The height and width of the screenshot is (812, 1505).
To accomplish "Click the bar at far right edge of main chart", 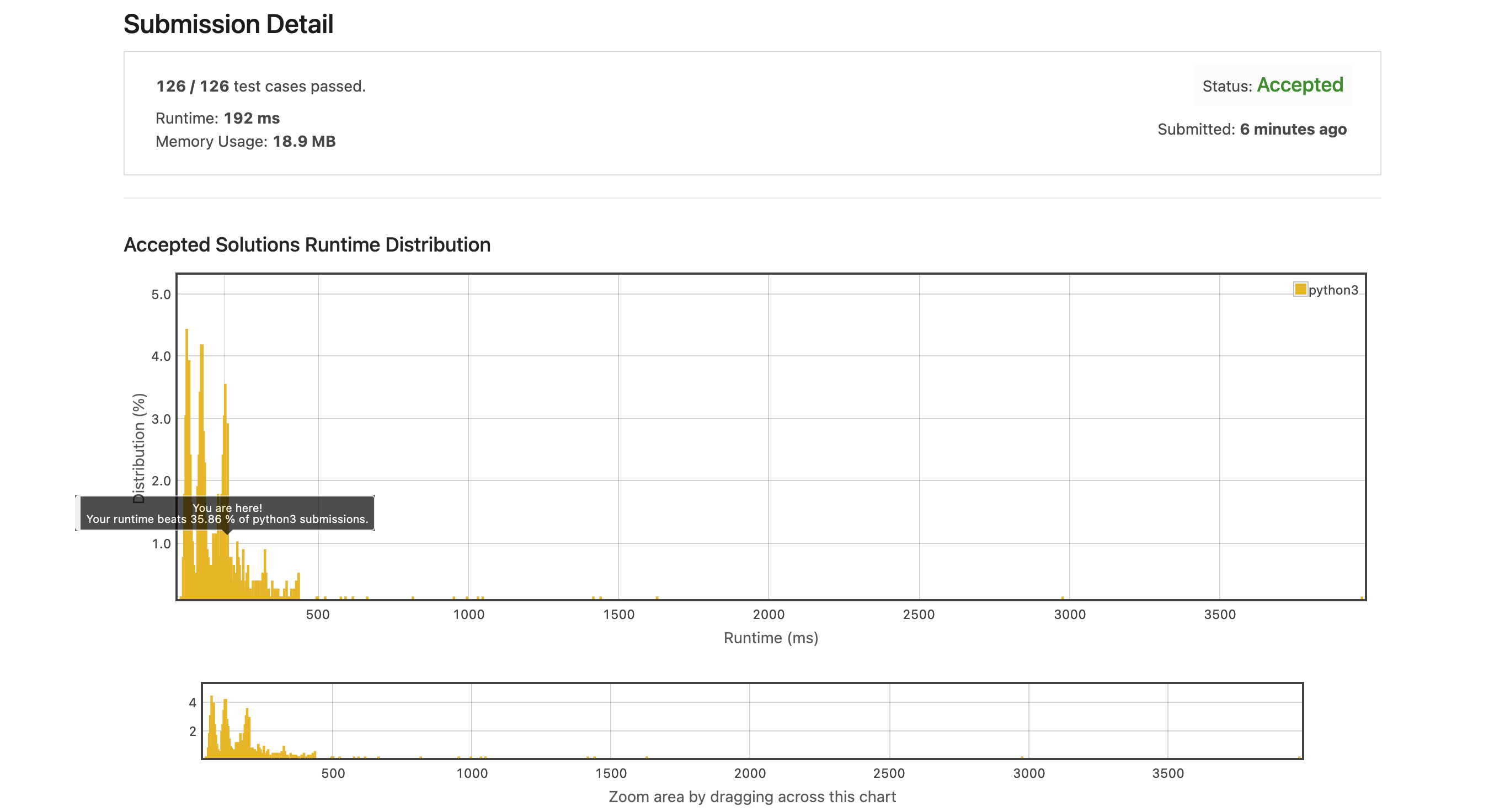I will [x=1362, y=597].
